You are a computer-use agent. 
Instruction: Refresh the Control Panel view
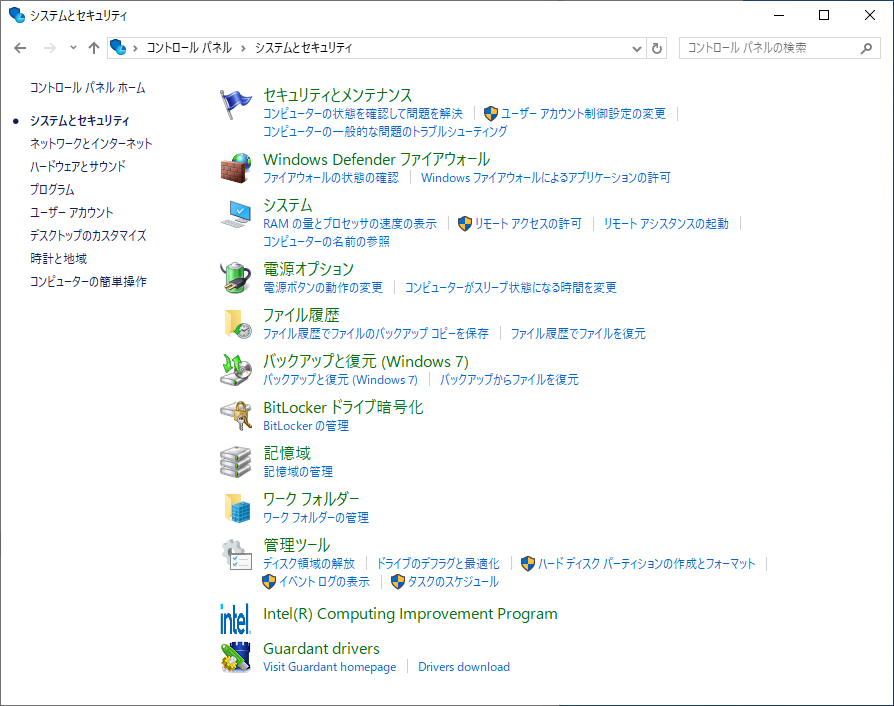tap(657, 48)
